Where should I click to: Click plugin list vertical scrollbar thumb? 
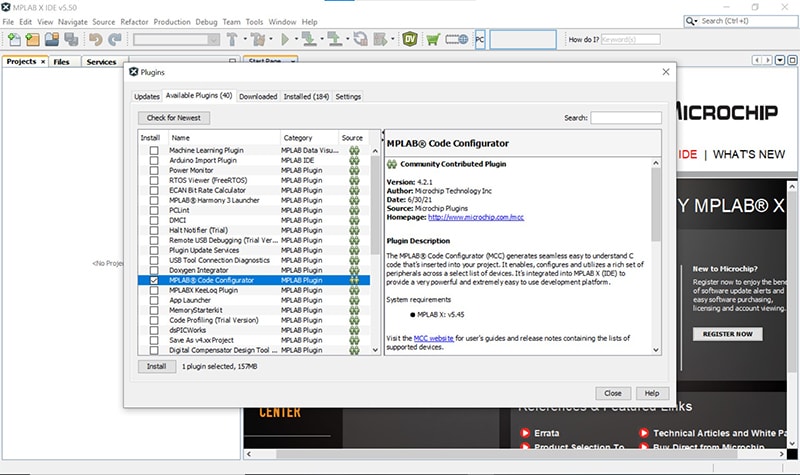click(375, 204)
